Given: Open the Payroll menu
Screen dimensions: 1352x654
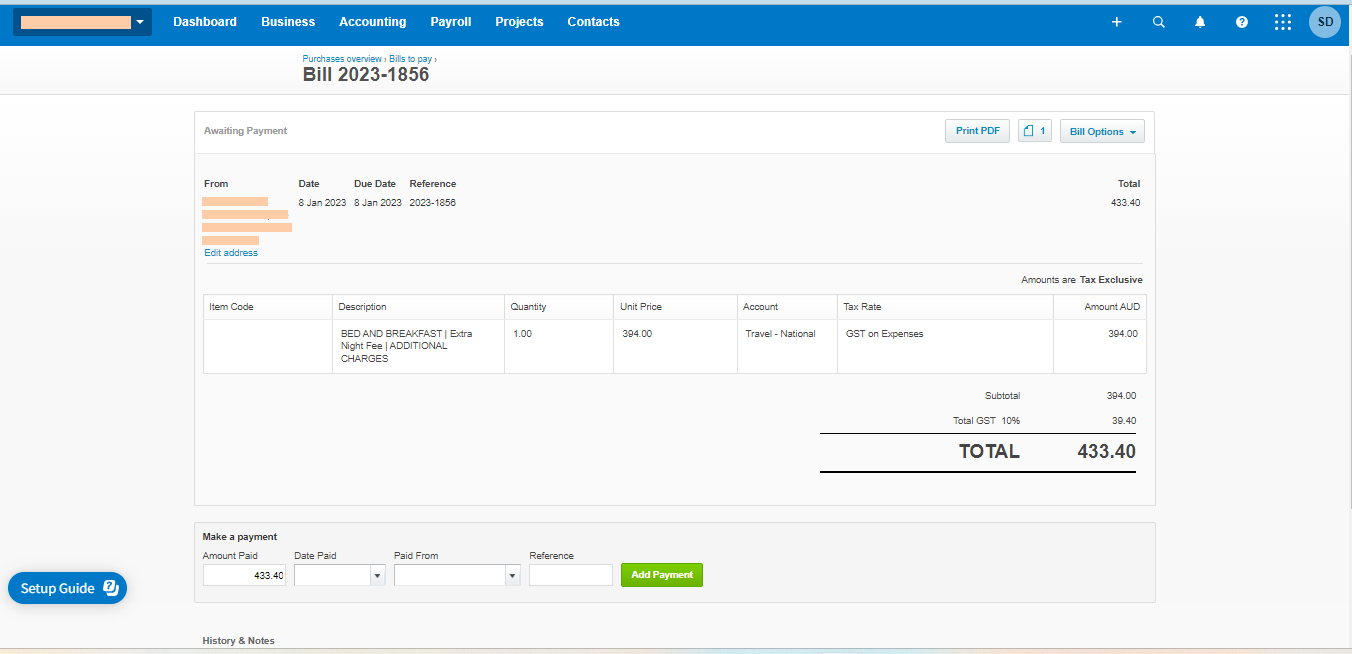Looking at the screenshot, I should click(x=451, y=22).
